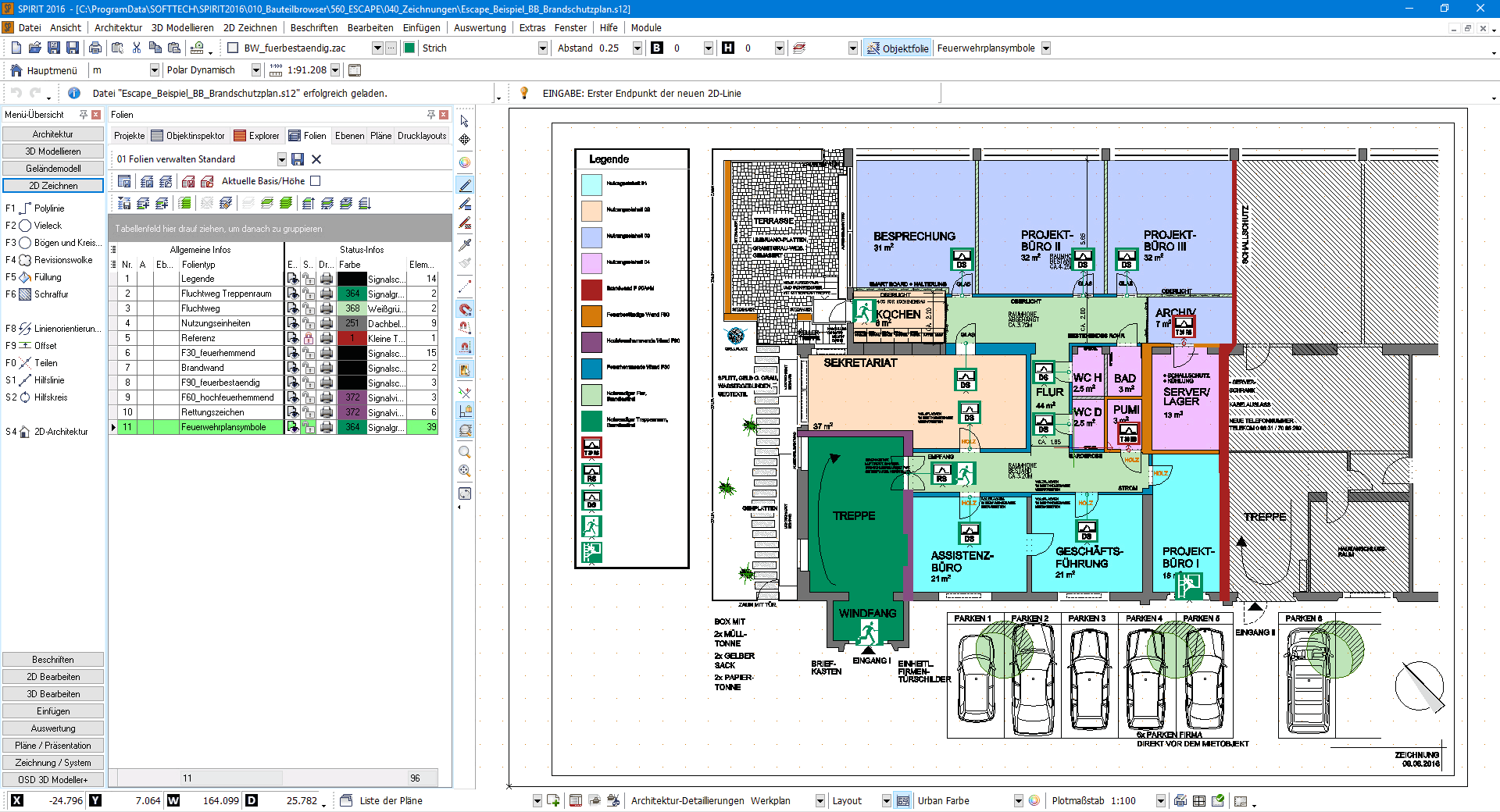Image resolution: width=1500 pixels, height=812 pixels.
Task: Click the 3D Modellieren sidebar button
Action: 53,151
